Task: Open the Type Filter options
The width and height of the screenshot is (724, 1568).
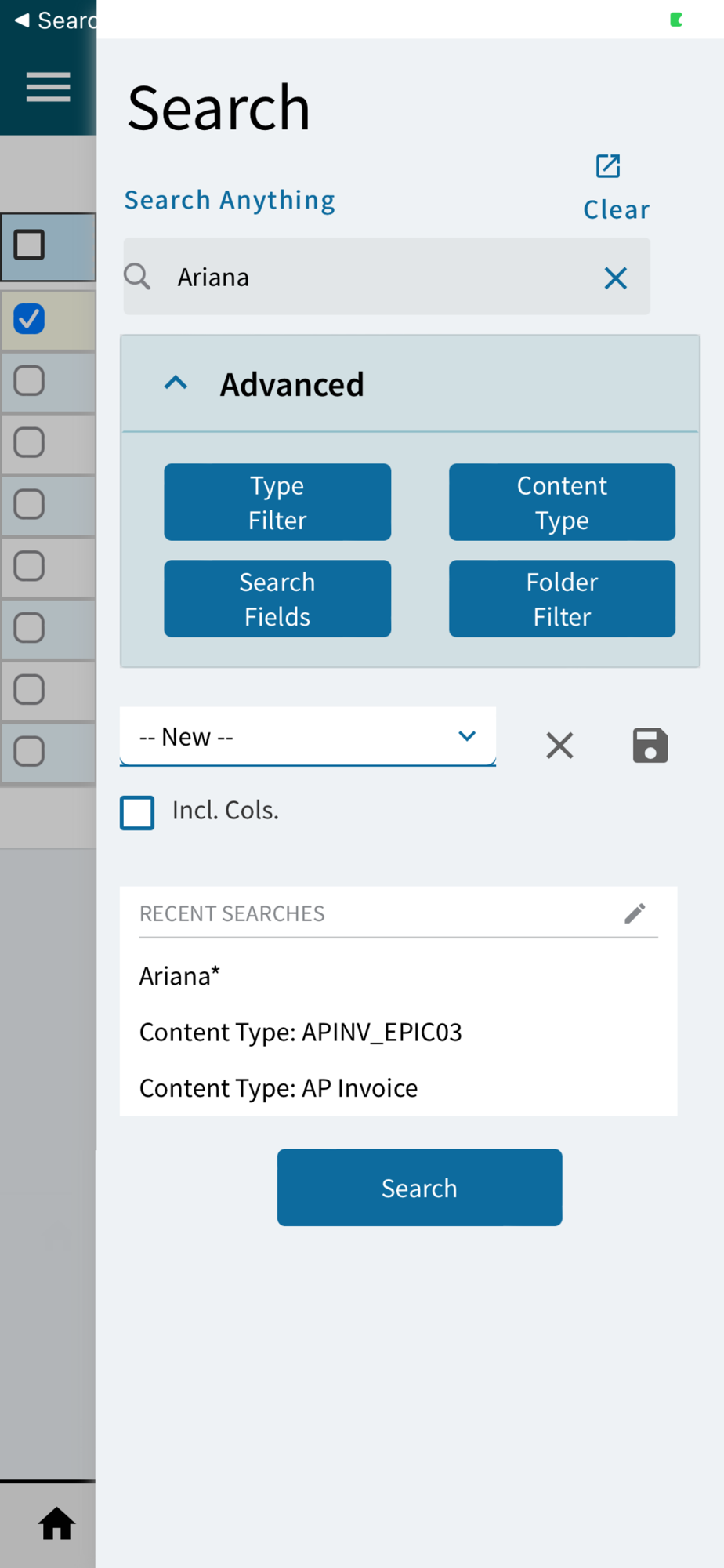Action: pyautogui.click(x=277, y=503)
